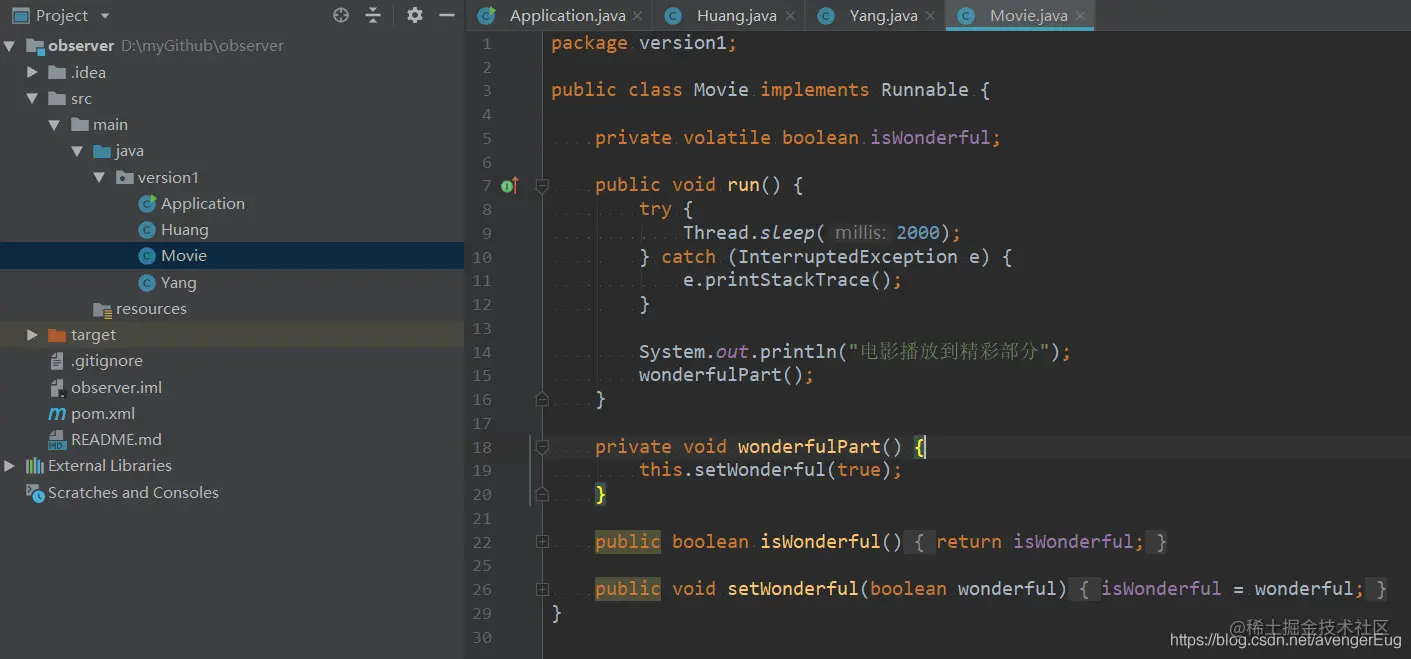Click line number 14 in gutter

[x=482, y=352]
